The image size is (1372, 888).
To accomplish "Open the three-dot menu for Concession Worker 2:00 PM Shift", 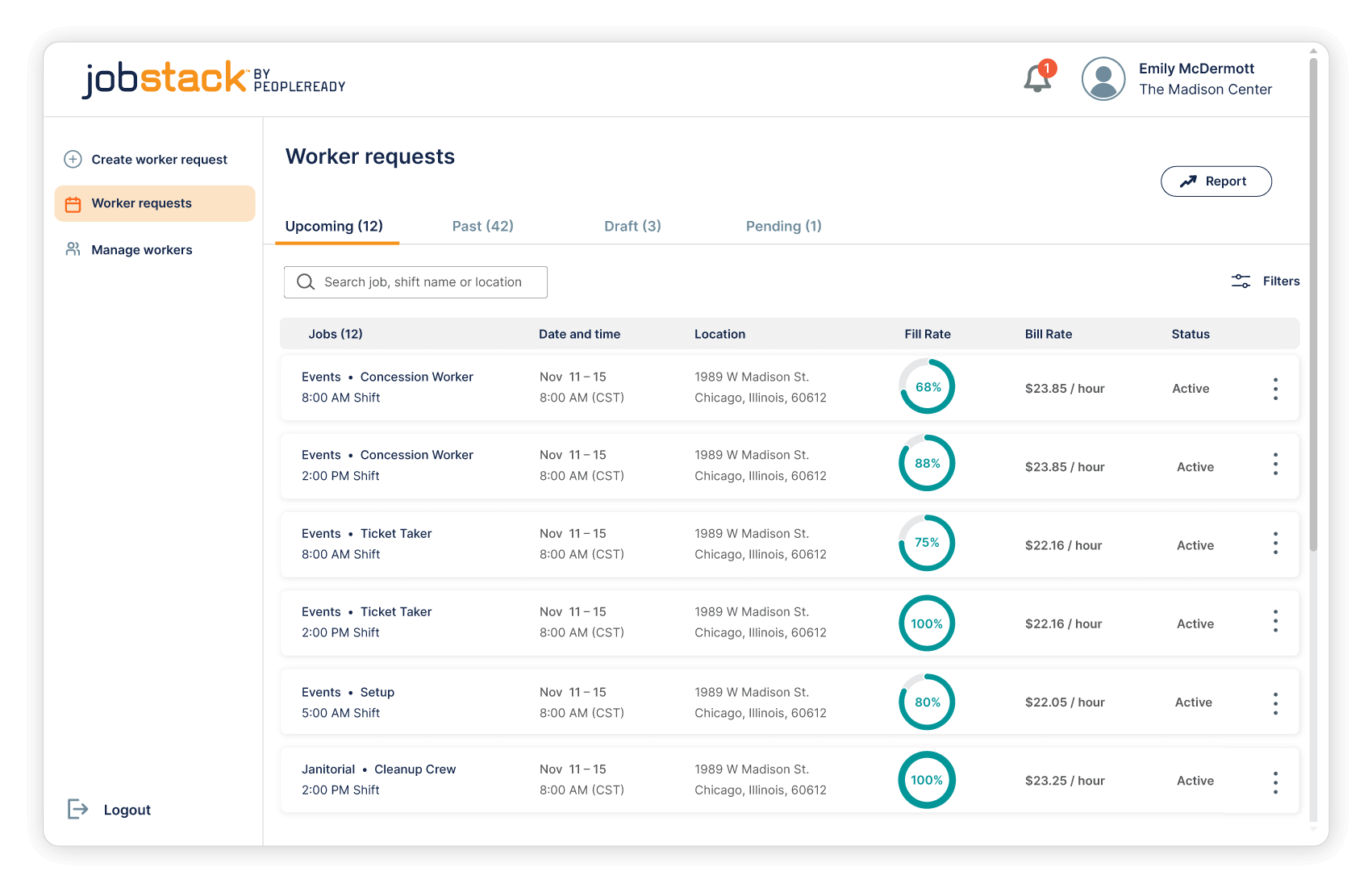I will 1275,464.
